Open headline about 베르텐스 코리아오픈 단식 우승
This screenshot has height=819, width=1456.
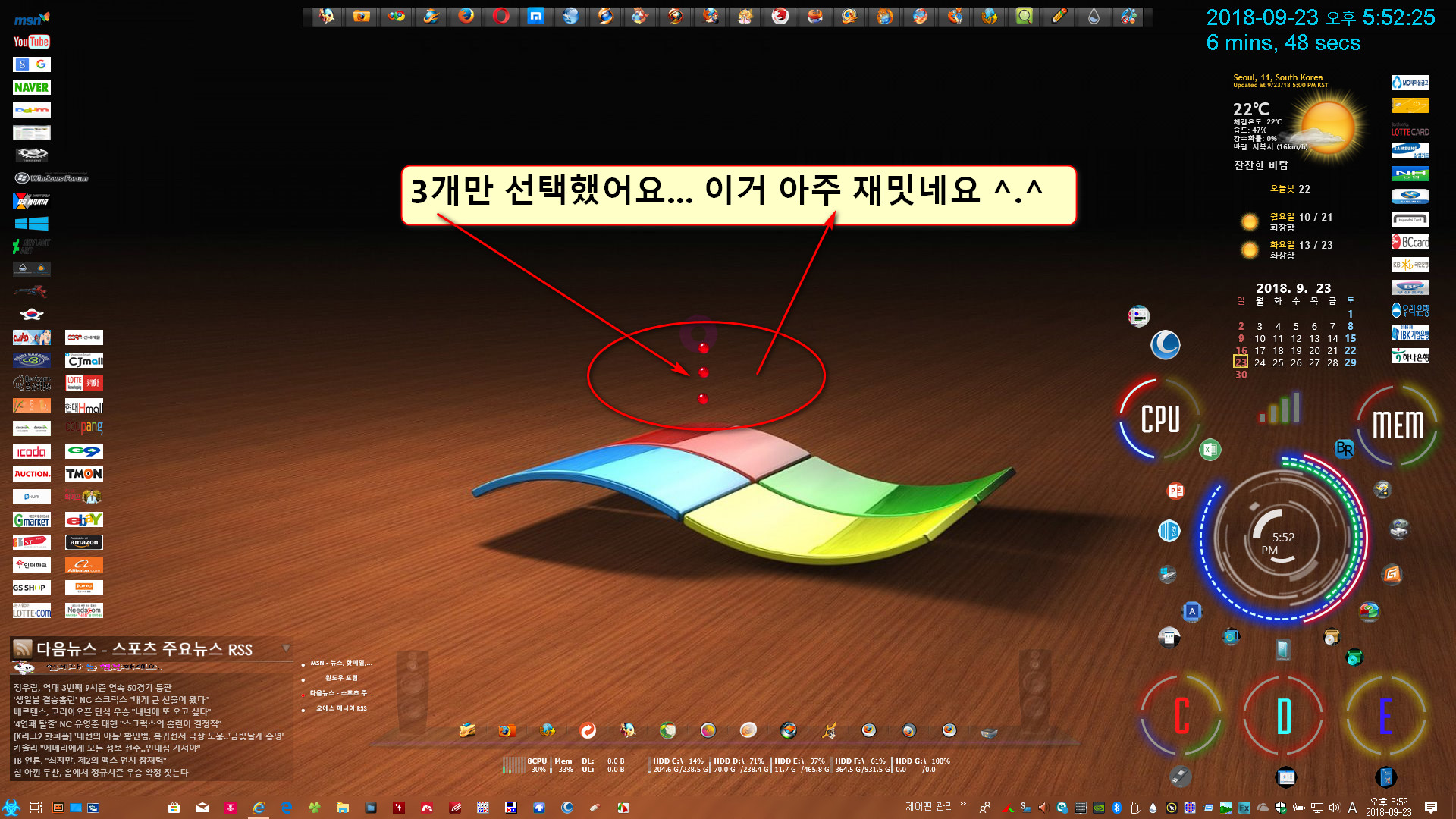click(112, 712)
